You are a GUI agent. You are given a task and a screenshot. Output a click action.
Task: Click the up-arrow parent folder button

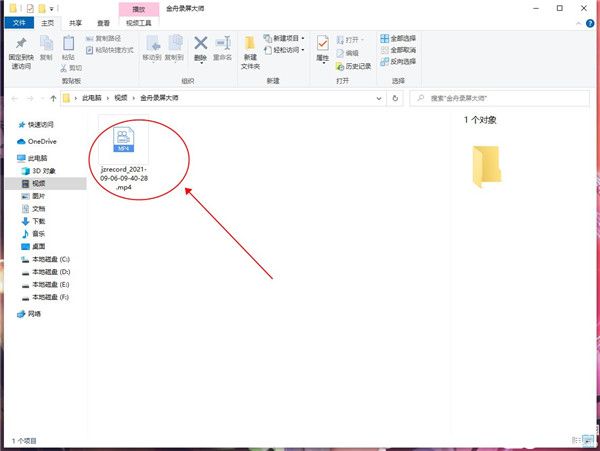point(52,99)
